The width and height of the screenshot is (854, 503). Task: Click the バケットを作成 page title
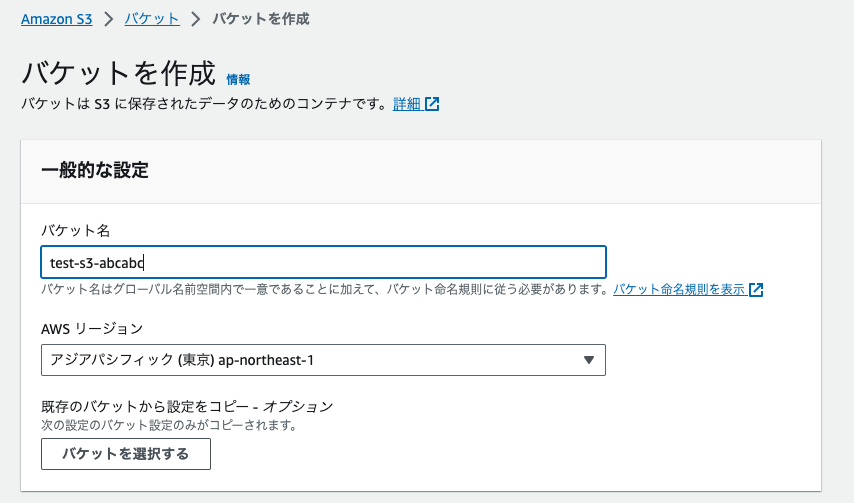pos(118,73)
